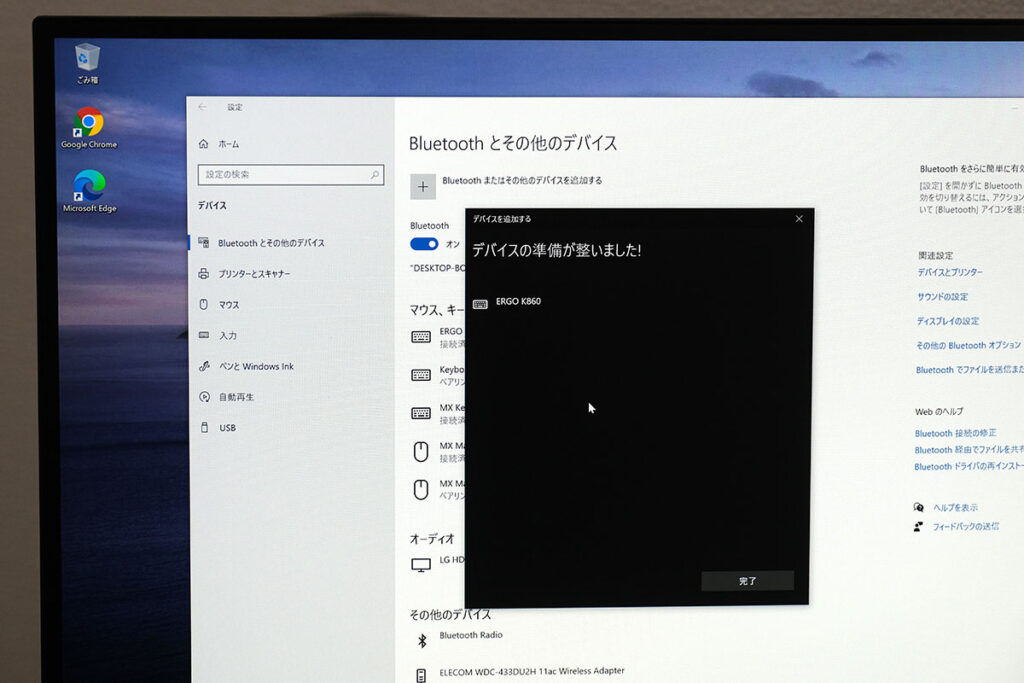
Task: Click the ヘルプを表示 link
Action: (x=955, y=507)
